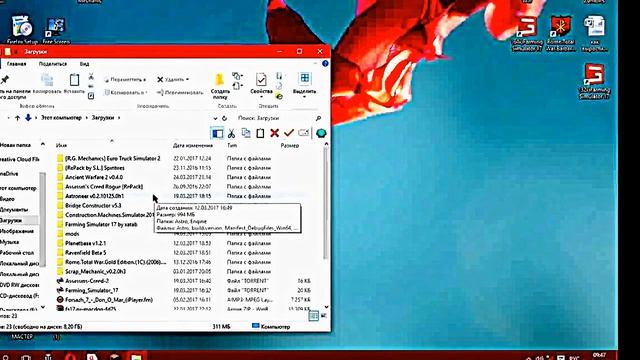Select the Astroneer folder
Viewport: 640px width, 360px height.
(x=95, y=196)
